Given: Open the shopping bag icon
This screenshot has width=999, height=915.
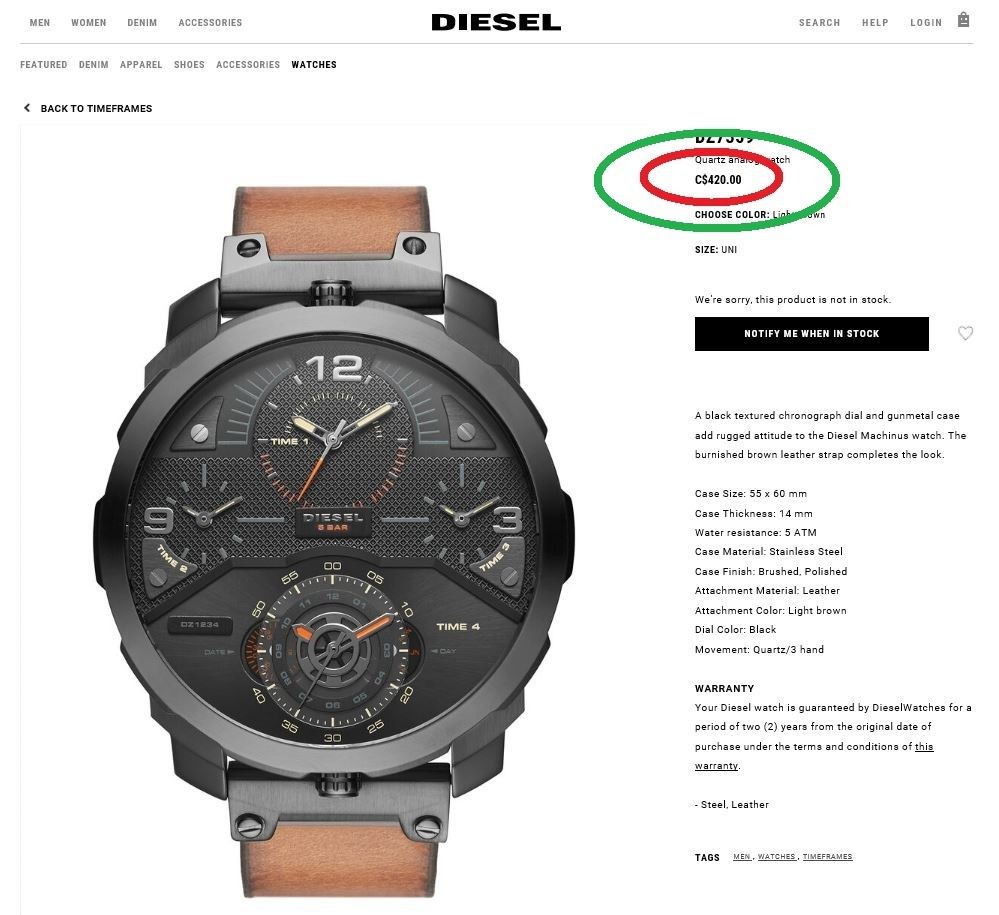Looking at the screenshot, I should tap(963, 20).
